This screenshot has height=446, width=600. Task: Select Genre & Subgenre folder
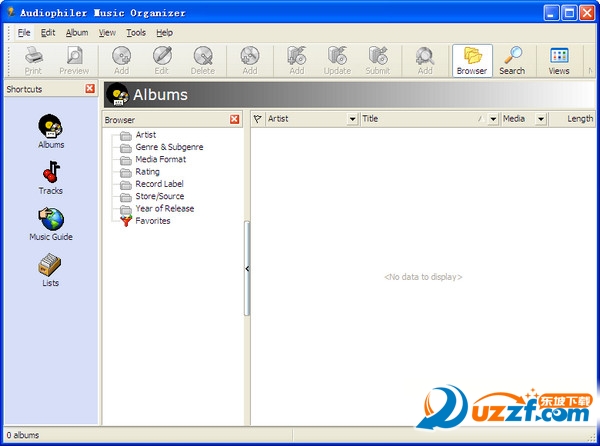(x=161, y=147)
